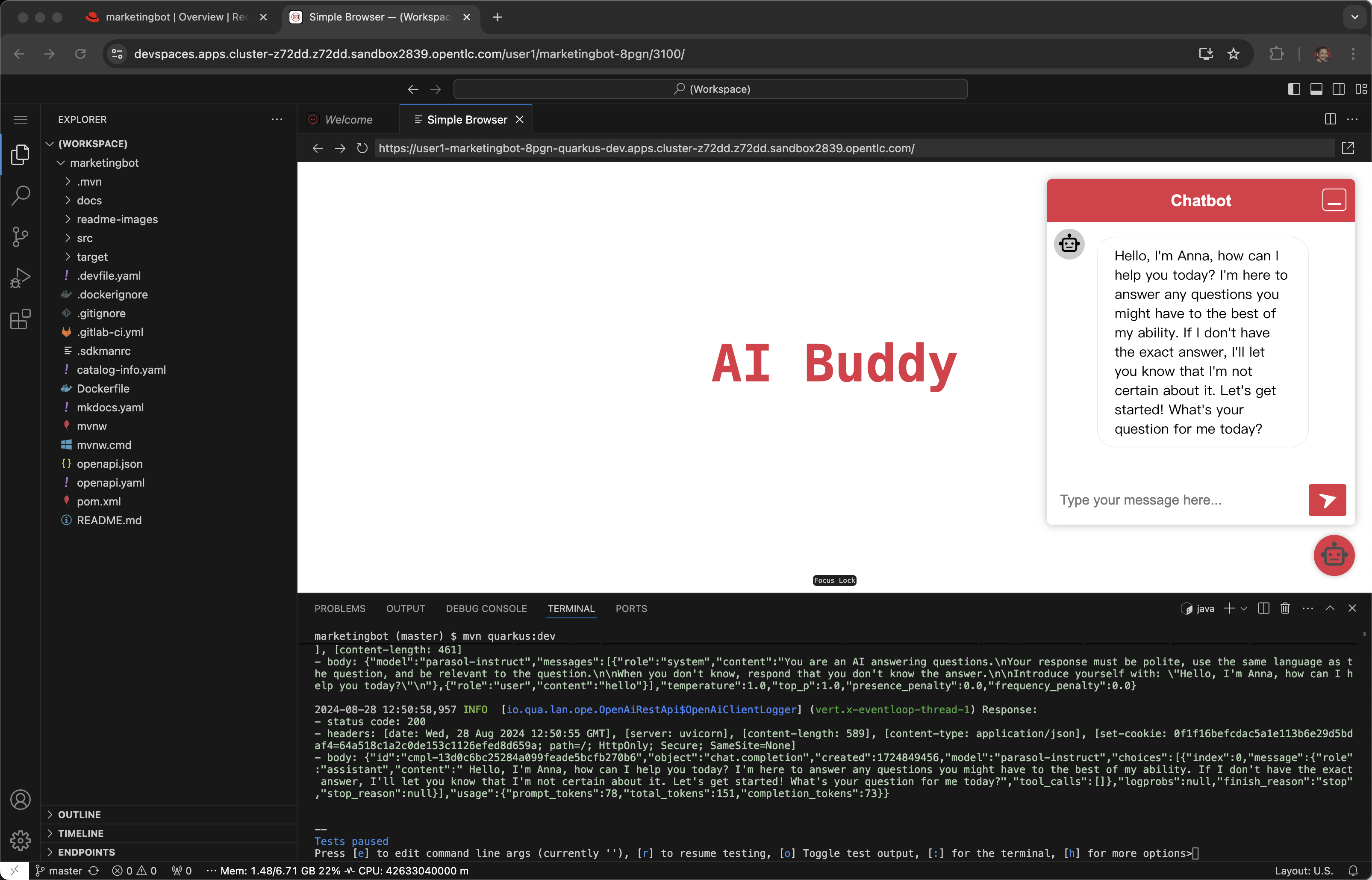The image size is (1372, 880).
Task: Minimize the Chatbot window panel
Action: click(x=1334, y=201)
